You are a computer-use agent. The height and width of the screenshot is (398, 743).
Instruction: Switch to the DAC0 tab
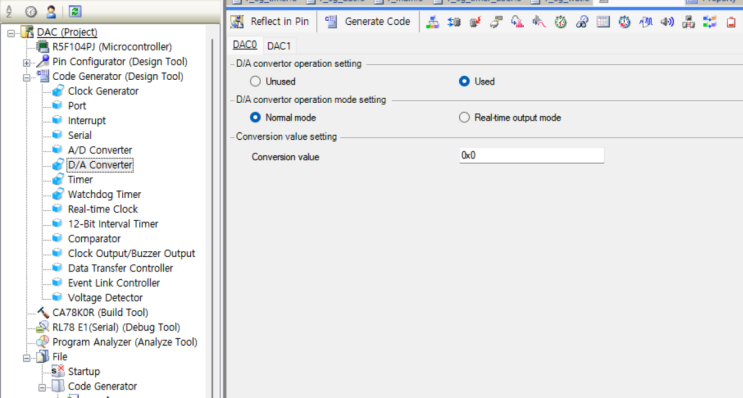tap(245, 45)
